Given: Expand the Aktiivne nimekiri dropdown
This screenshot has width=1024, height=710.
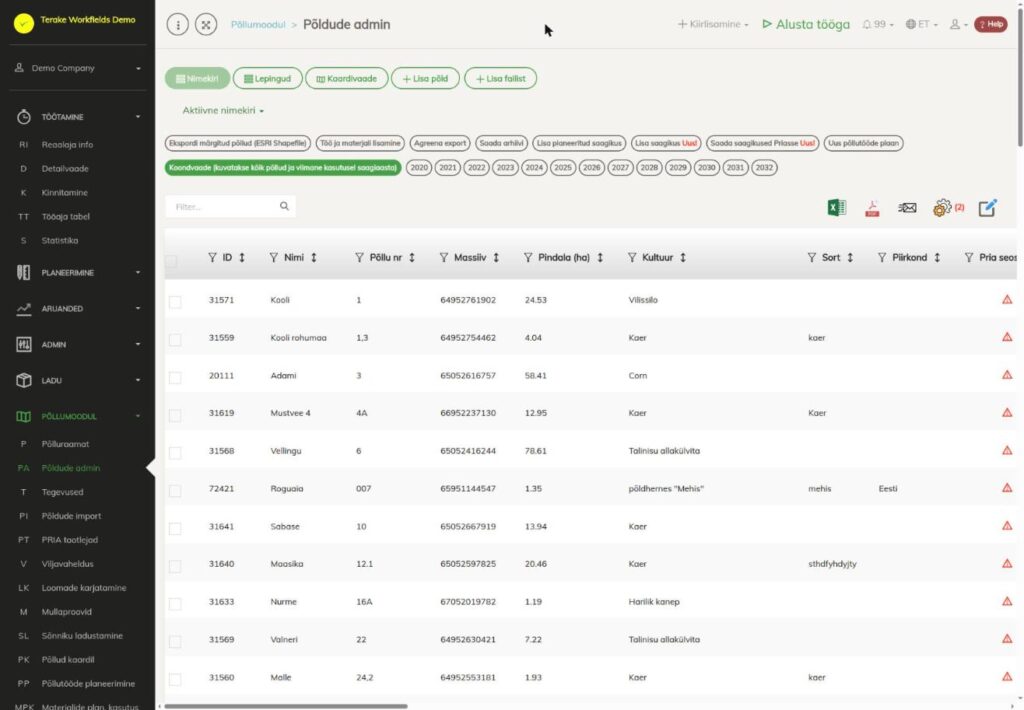Looking at the screenshot, I should pyautogui.click(x=223, y=110).
